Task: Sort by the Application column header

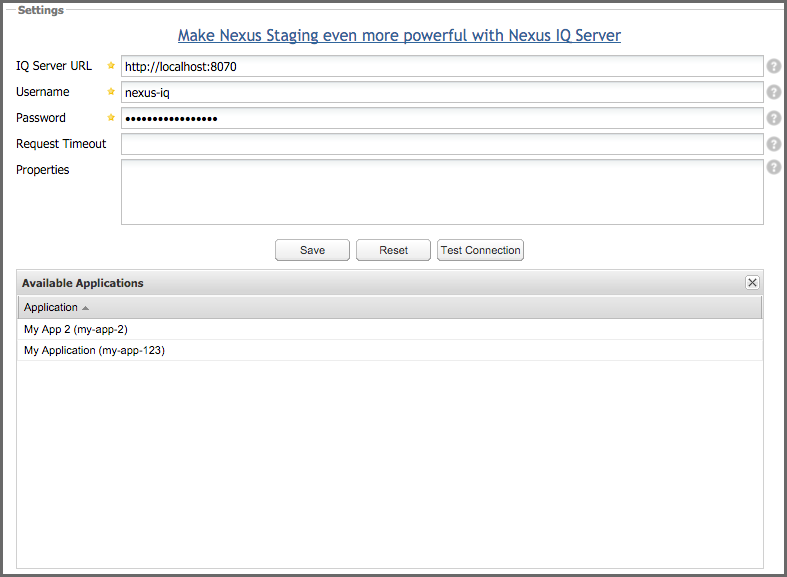Action: 390,307
